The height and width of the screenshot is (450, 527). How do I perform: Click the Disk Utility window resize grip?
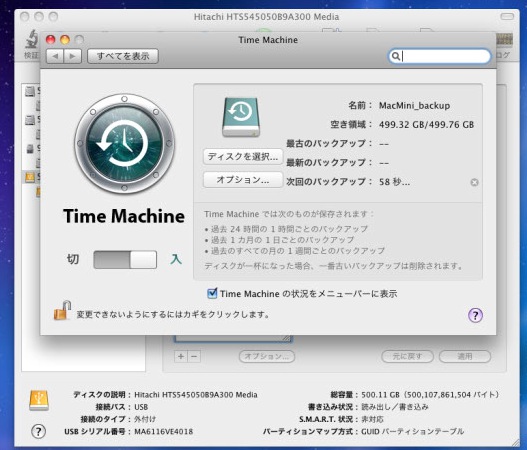tap(515, 443)
